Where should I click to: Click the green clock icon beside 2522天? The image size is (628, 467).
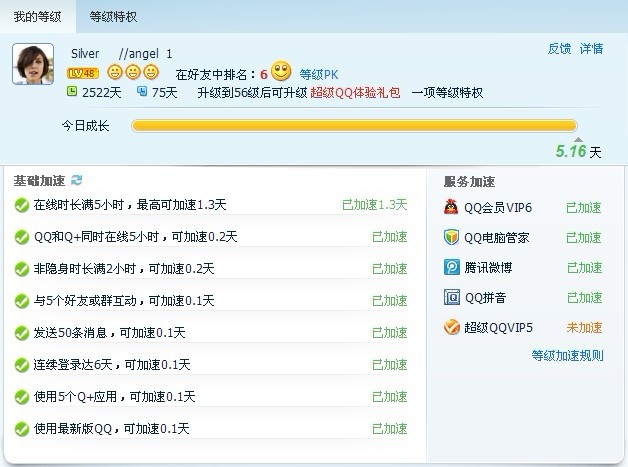tap(72, 91)
